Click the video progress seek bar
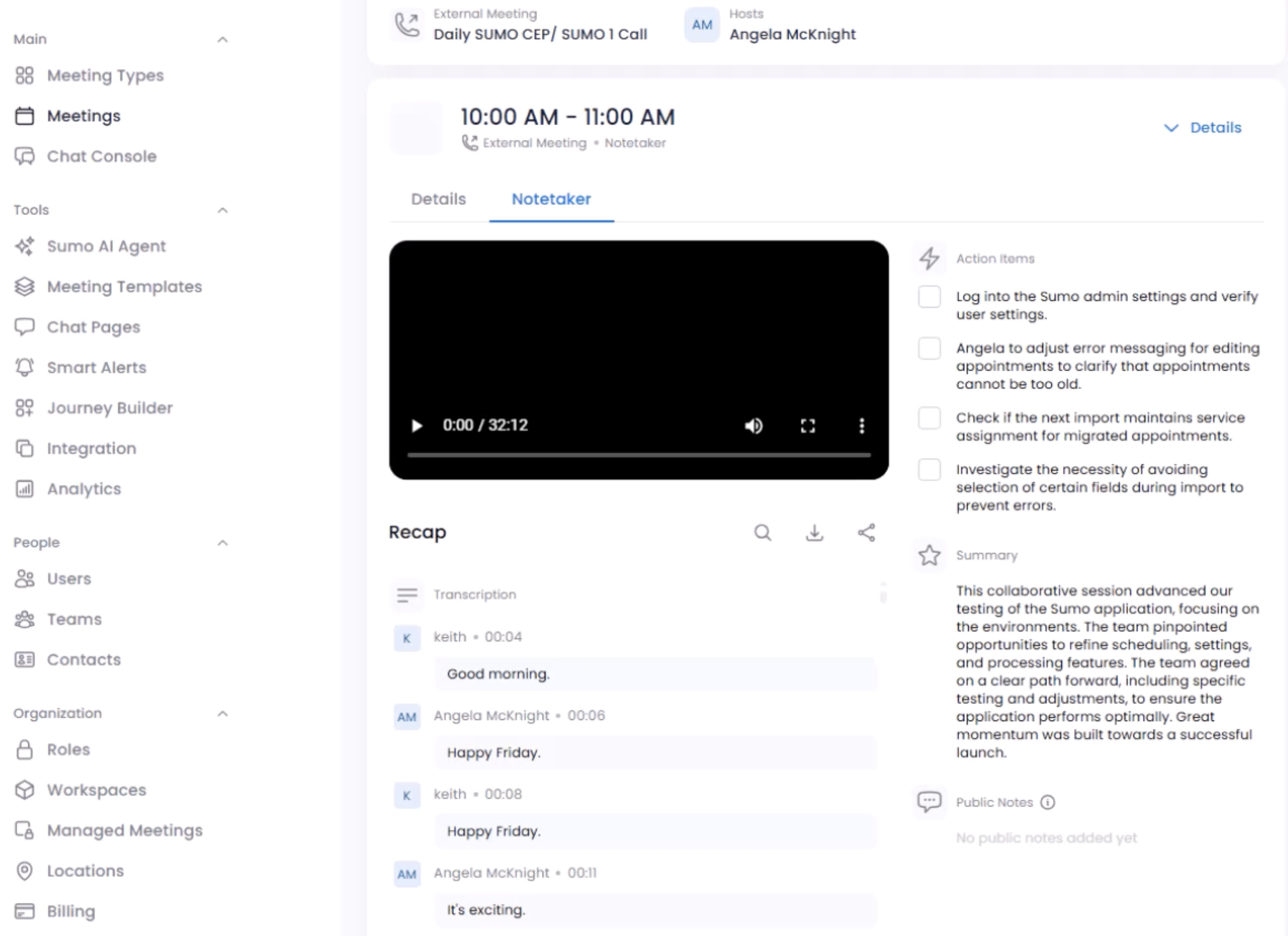 coord(638,455)
